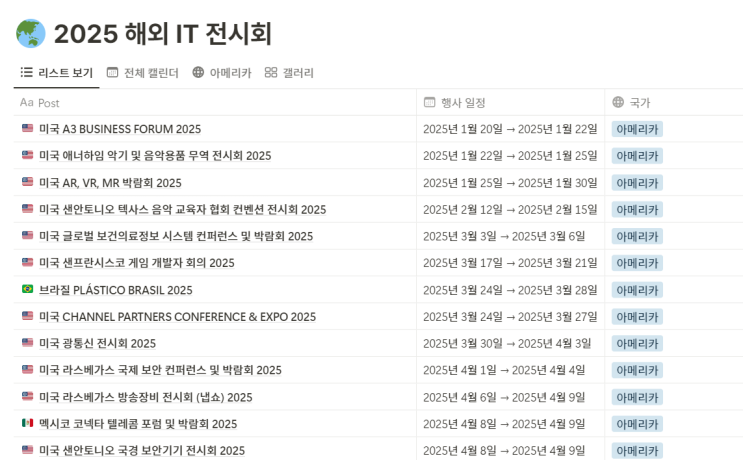Viewport: 743px width, 460px height.
Task: Click date 2025년 3월 24일 → 3월 27일
Action: click(510, 316)
